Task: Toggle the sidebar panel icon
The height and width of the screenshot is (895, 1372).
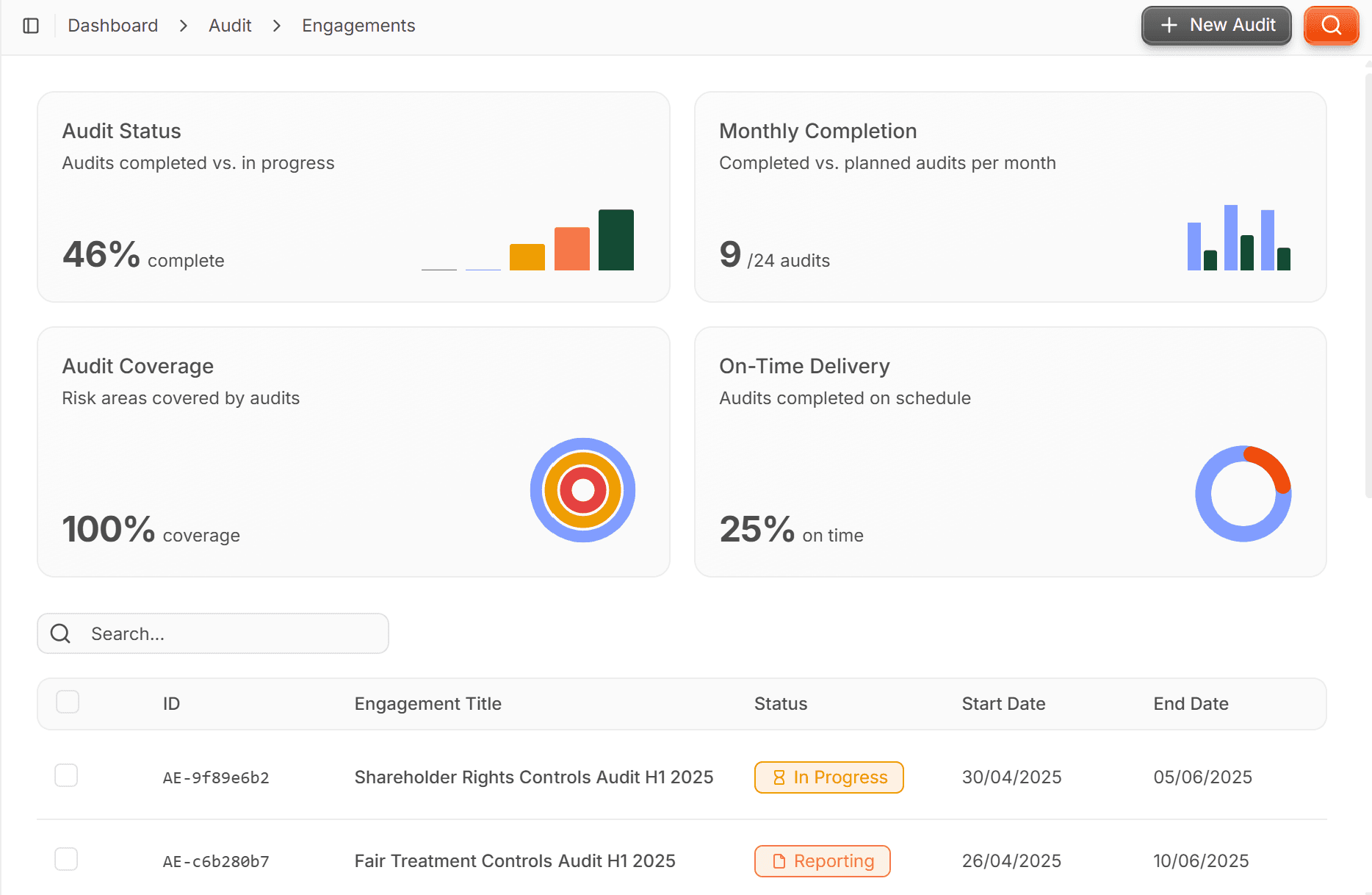Action: pyautogui.click(x=31, y=25)
